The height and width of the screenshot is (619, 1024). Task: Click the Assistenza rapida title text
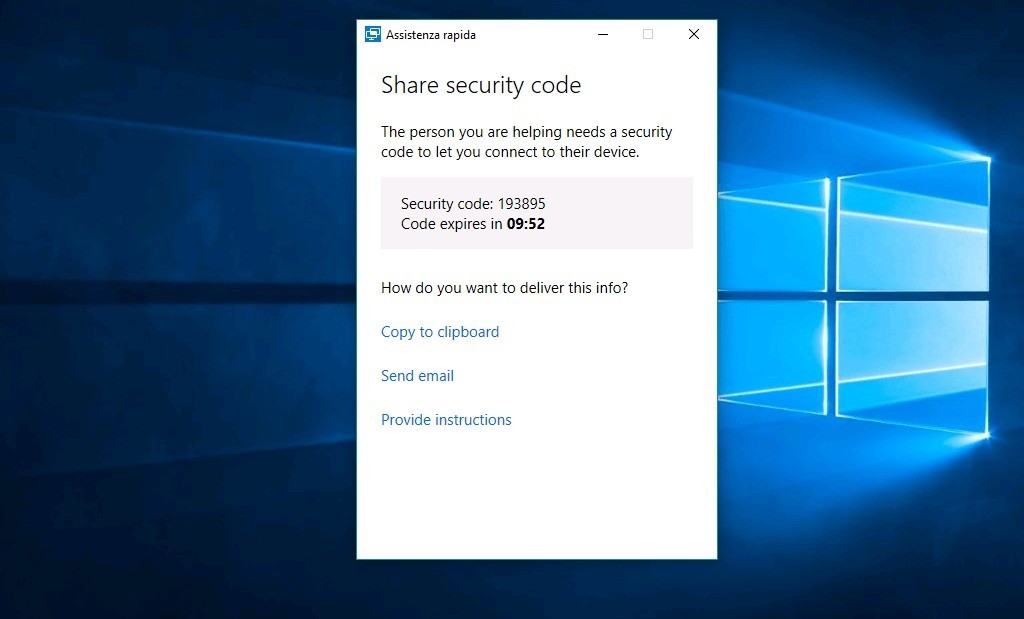coord(431,35)
